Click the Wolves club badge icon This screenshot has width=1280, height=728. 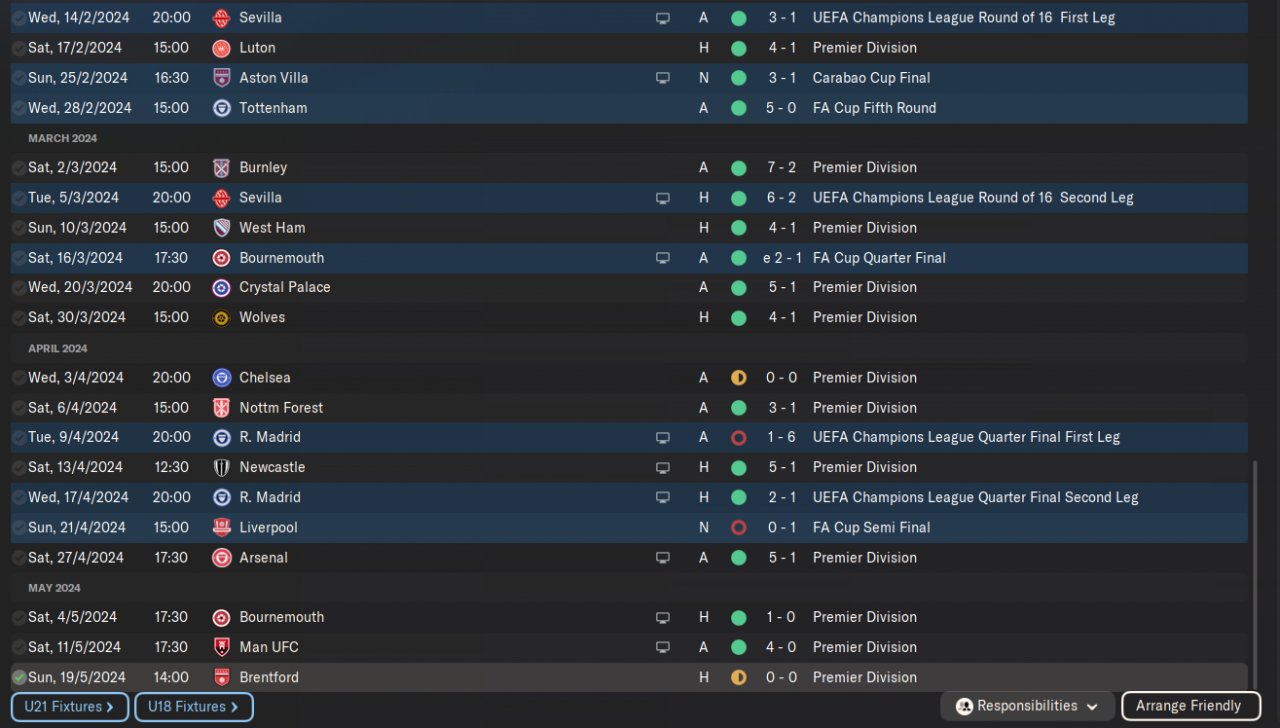pyautogui.click(x=221, y=318)
